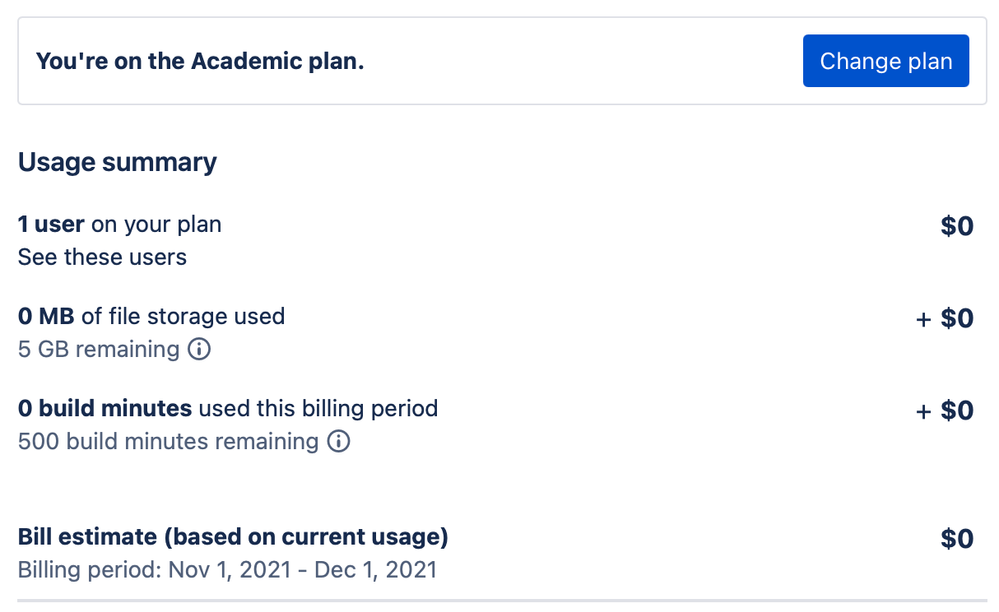Click the Change plan button
The width and height of the screenshot is (999, 612).
coord(885,61)
